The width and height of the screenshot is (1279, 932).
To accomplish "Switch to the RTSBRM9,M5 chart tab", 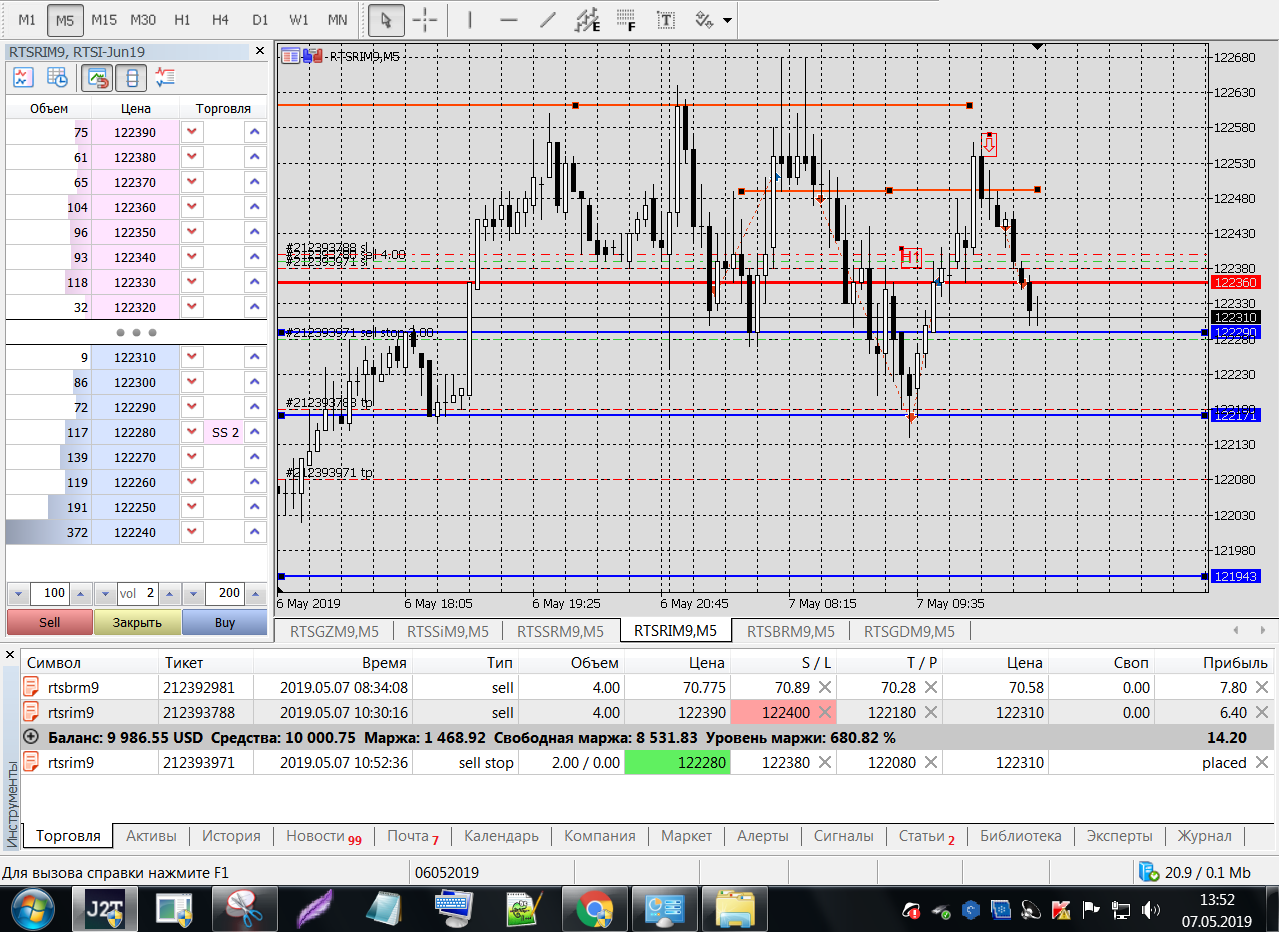I will [x=790, y=631].
